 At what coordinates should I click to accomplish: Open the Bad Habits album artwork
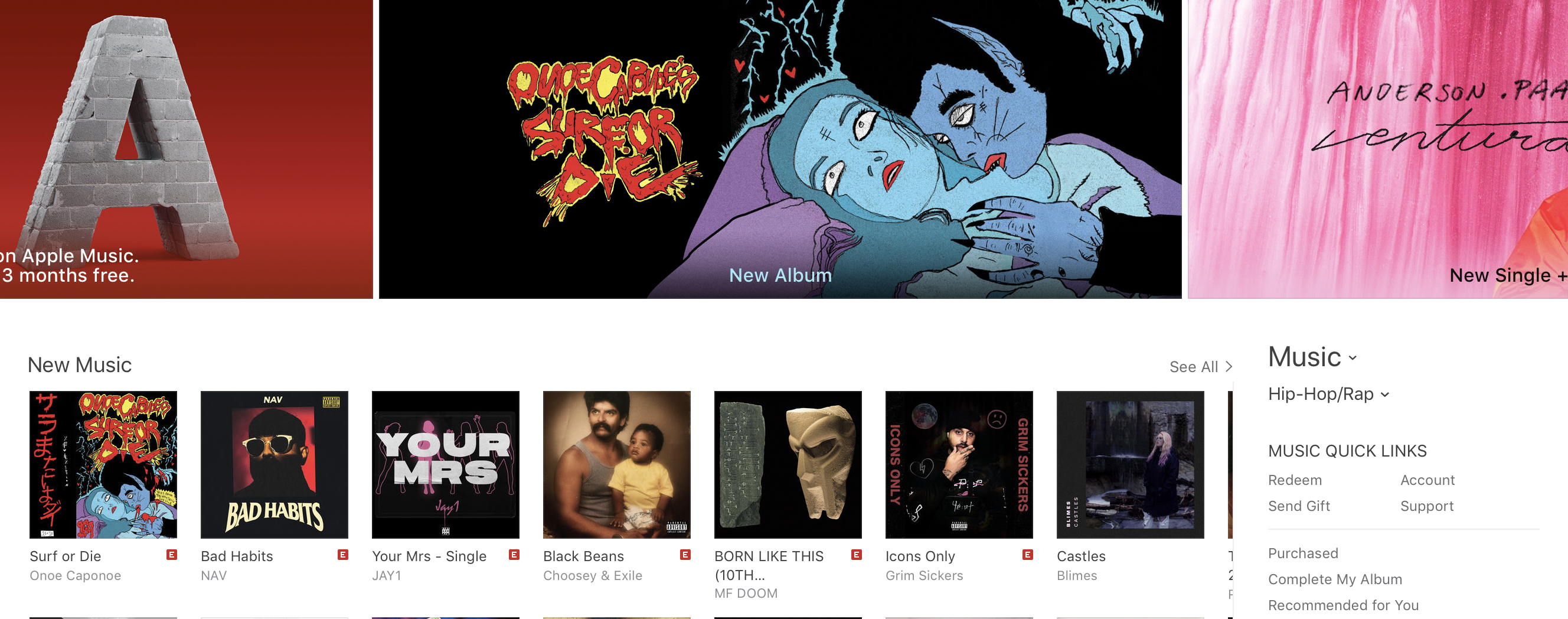274,464
